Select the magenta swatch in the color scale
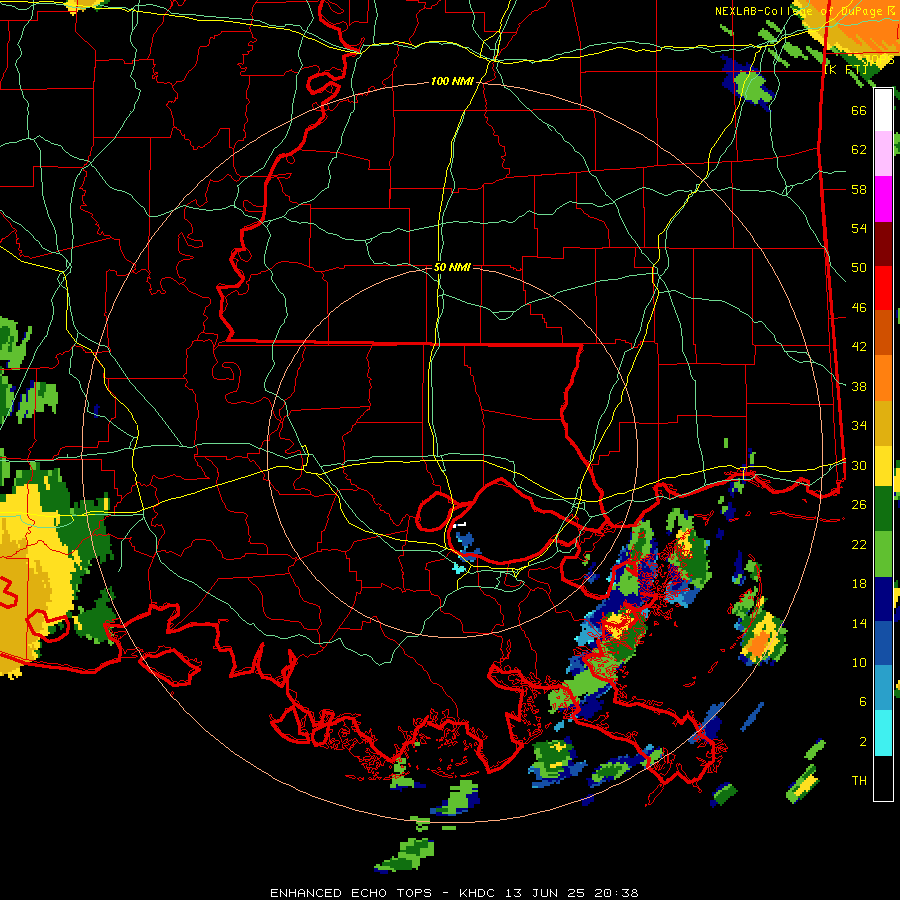This screenshot has width=900, height=900. pyautogui.click(x=883, y=199)
